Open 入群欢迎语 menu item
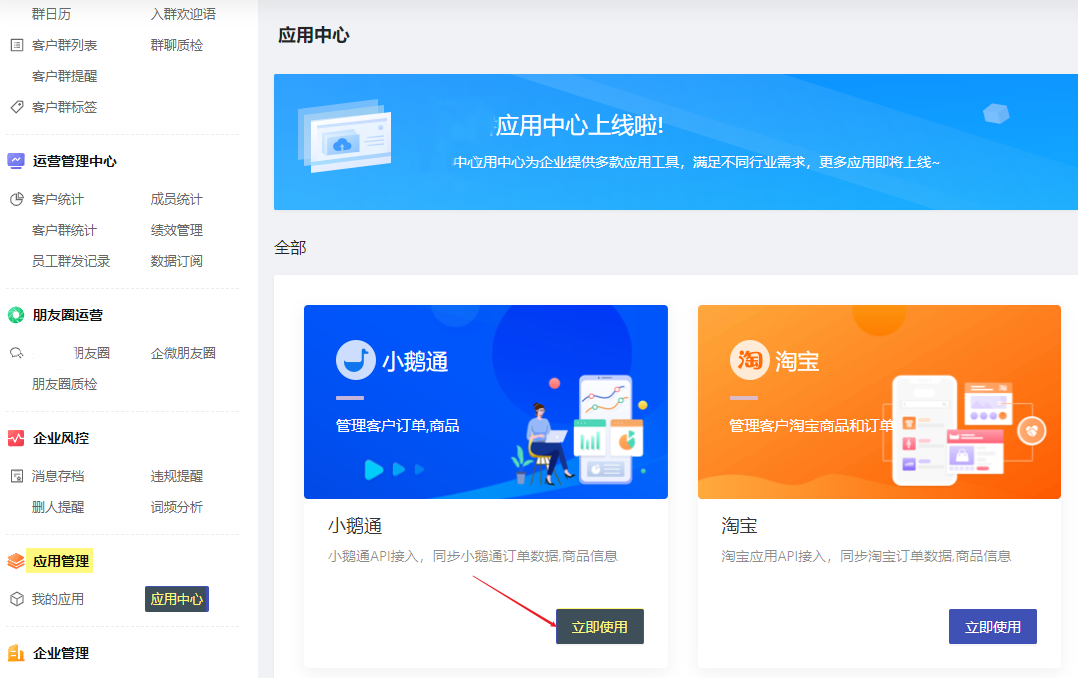The image size is (1078, 678). (x=183, y=14)
